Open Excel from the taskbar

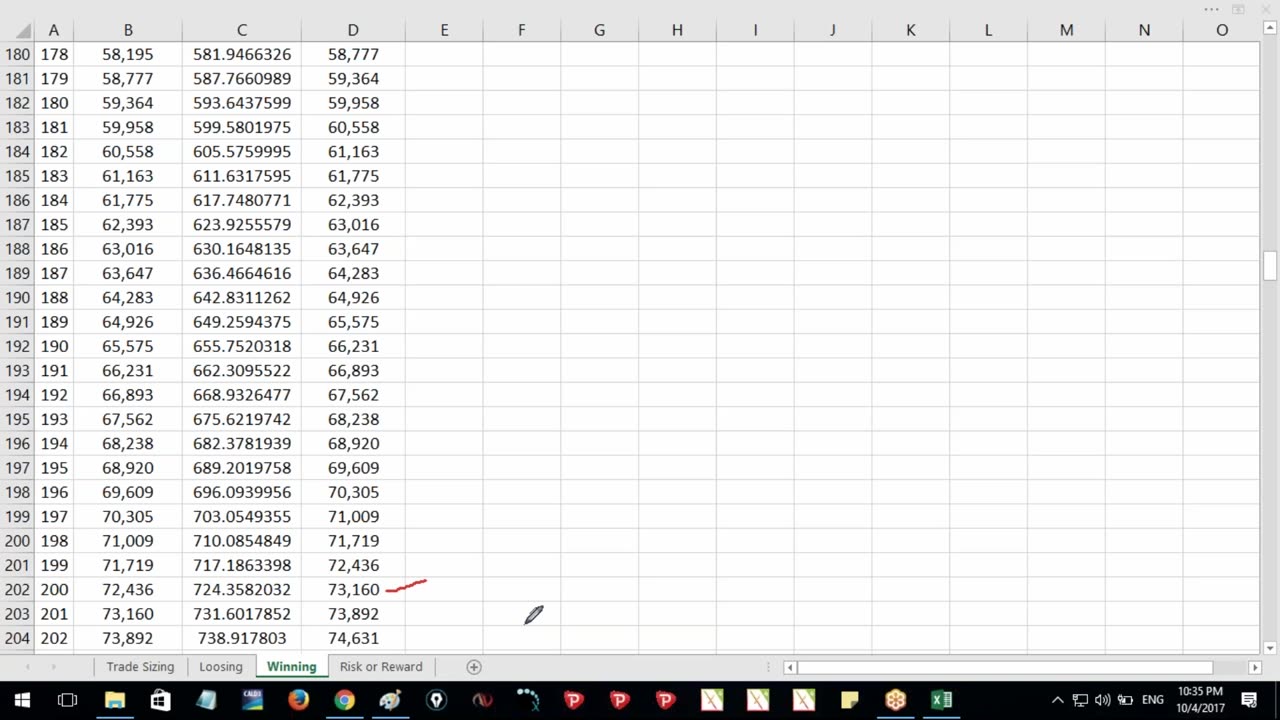tap(941, 700)
